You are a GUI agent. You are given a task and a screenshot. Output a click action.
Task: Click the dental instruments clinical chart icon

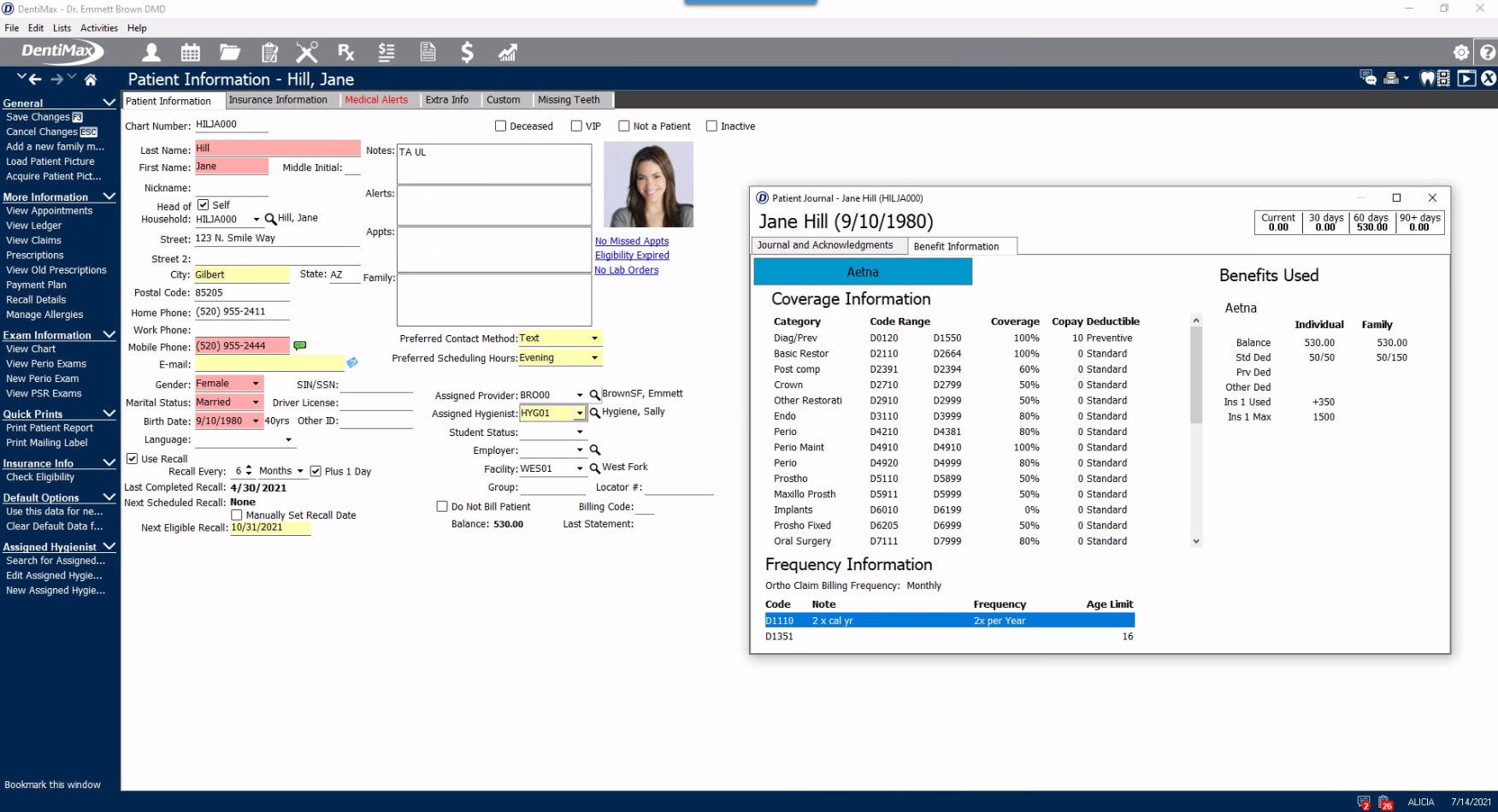(306, 52)
